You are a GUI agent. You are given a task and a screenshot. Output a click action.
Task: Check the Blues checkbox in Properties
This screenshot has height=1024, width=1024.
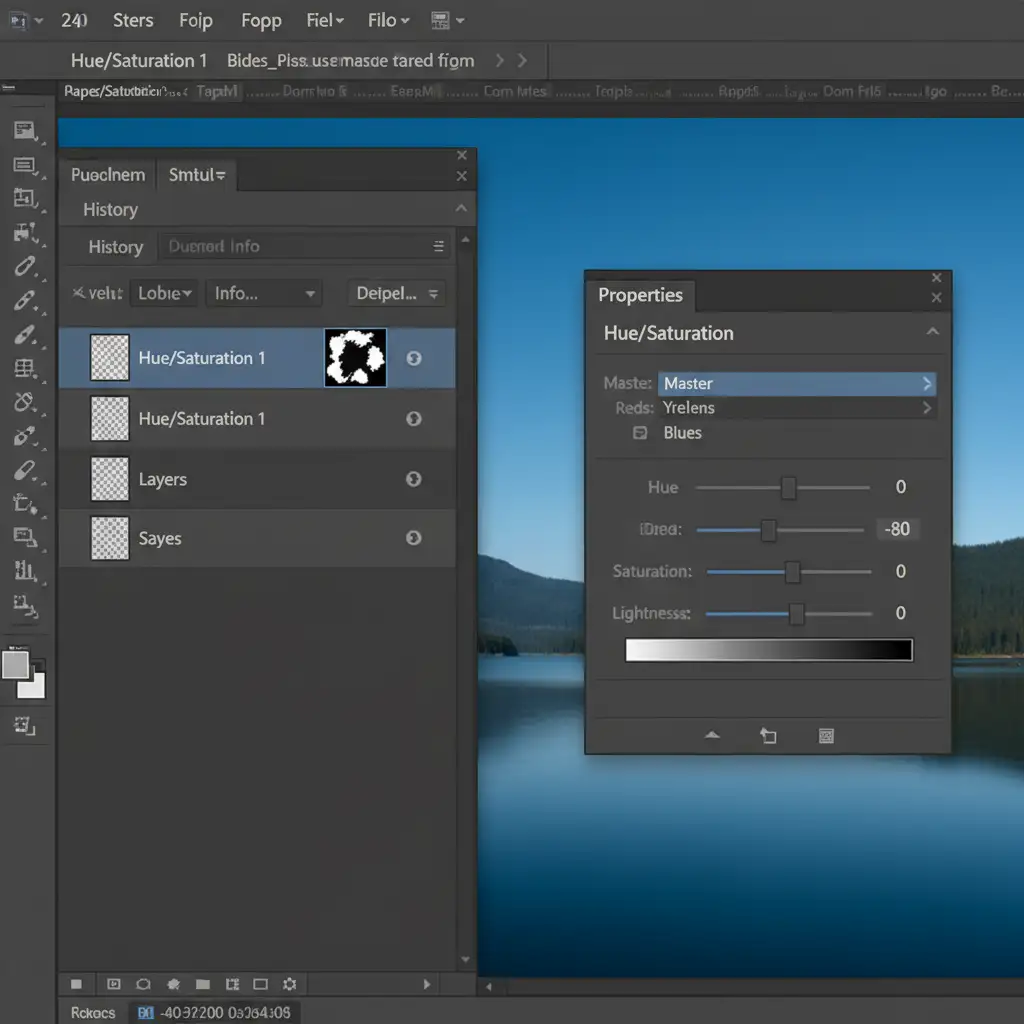[x=640, y=433]
